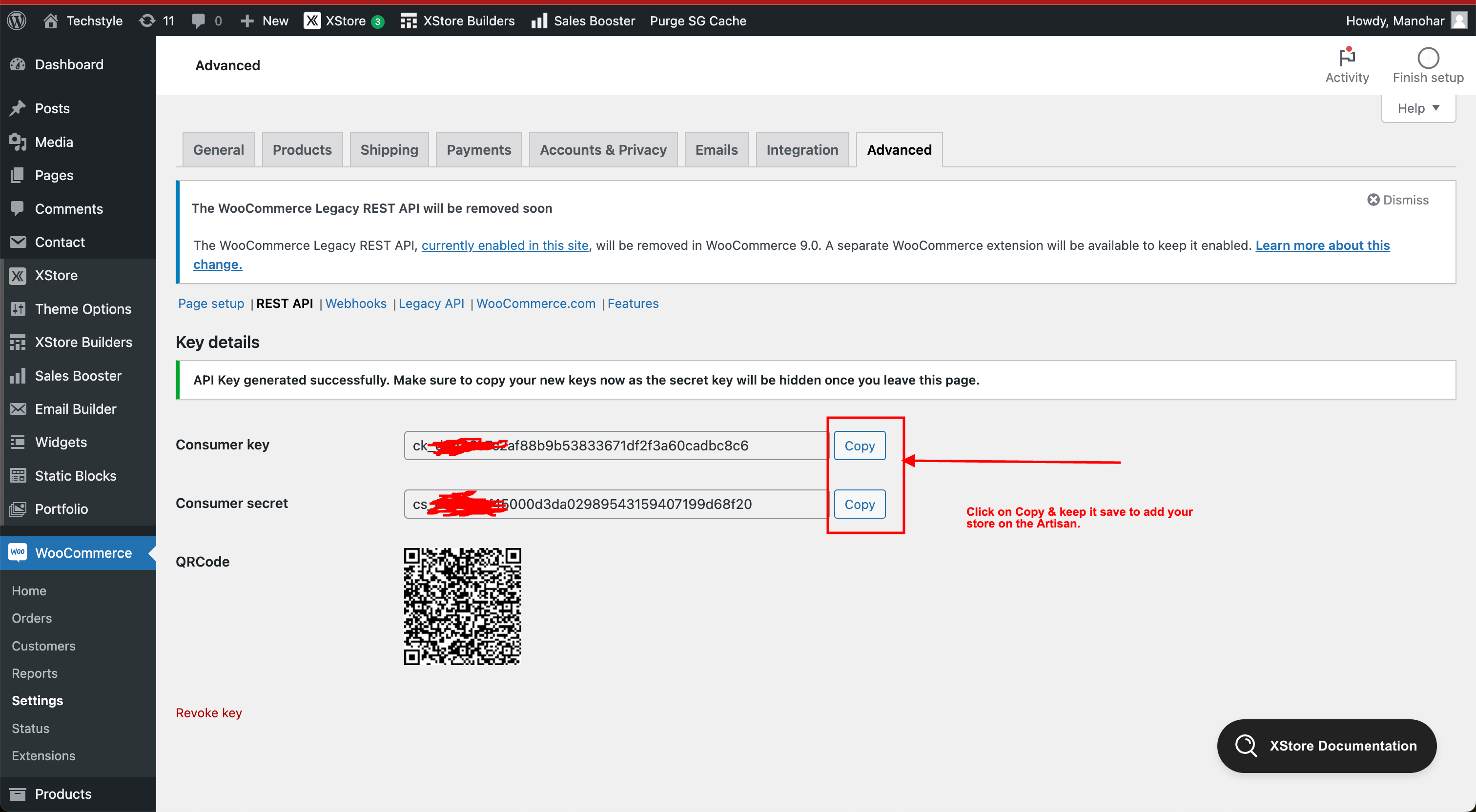
Task: Dismiss the Legacy REST API notice
Action: pyautogui.click(x=1397, y=200)
